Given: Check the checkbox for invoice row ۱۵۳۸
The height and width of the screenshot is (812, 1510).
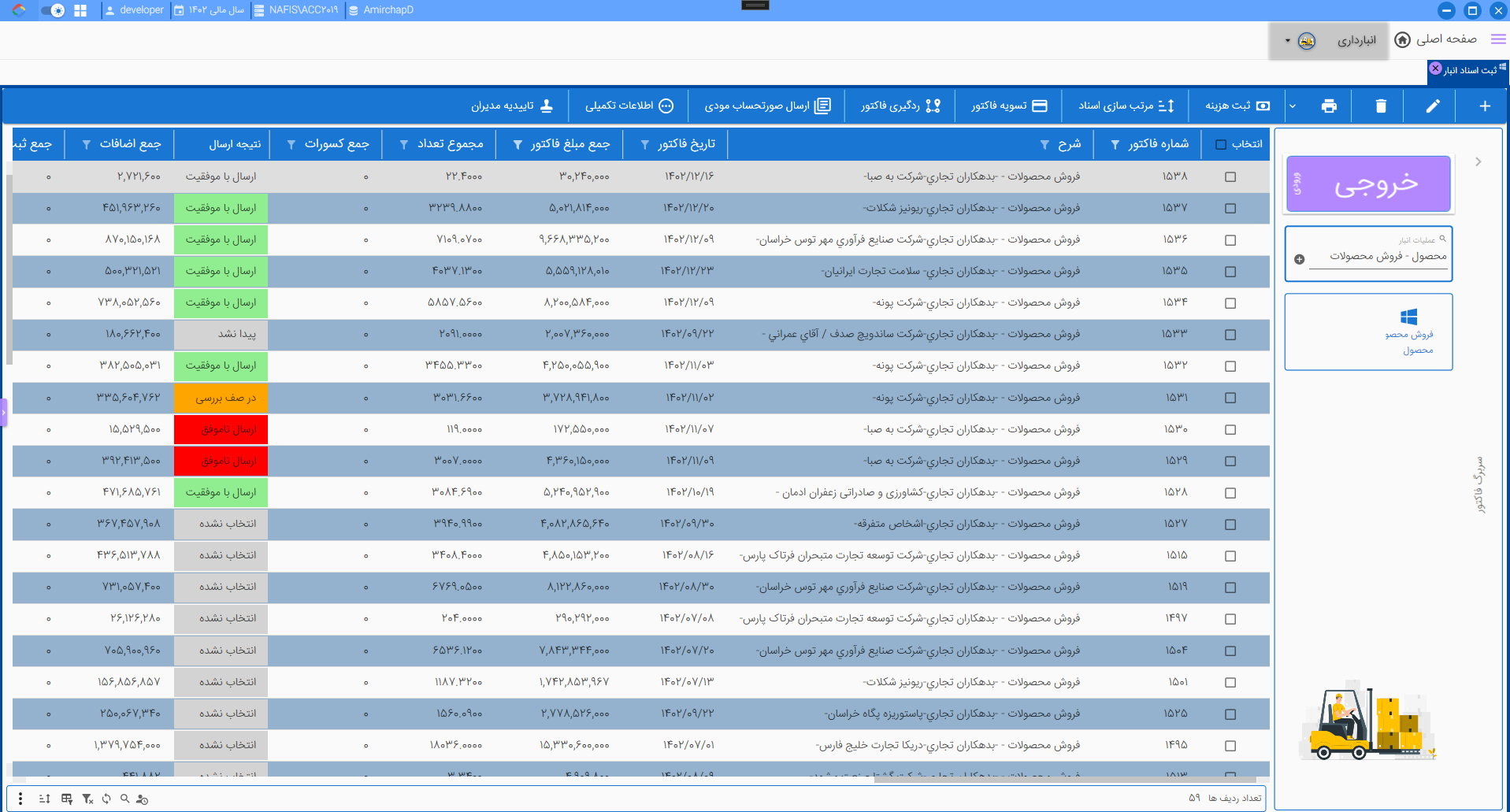Looking at the screenshot, I should [x=1230, y=177].
